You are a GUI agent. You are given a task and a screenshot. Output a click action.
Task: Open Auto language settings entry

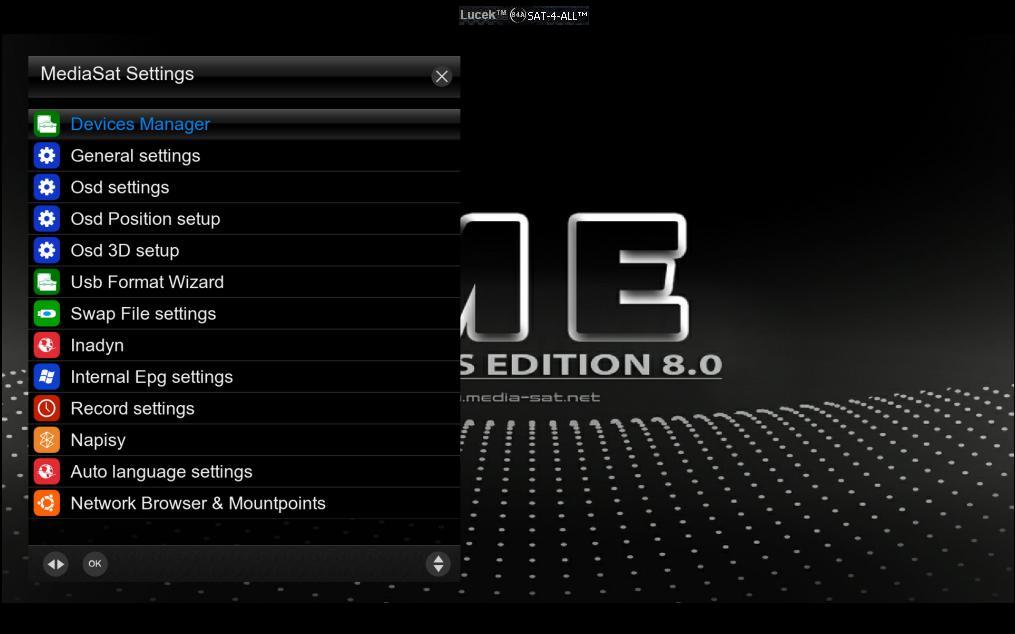coord(244,472)
